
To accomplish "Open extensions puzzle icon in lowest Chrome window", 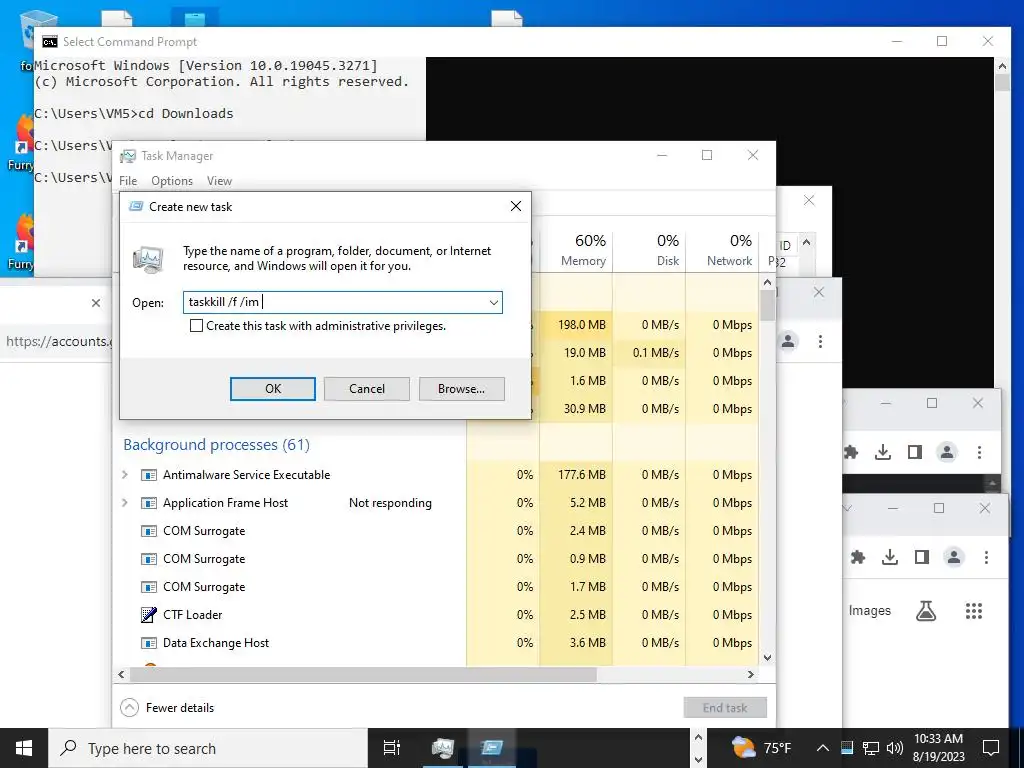I will click(x=857, y=557).
